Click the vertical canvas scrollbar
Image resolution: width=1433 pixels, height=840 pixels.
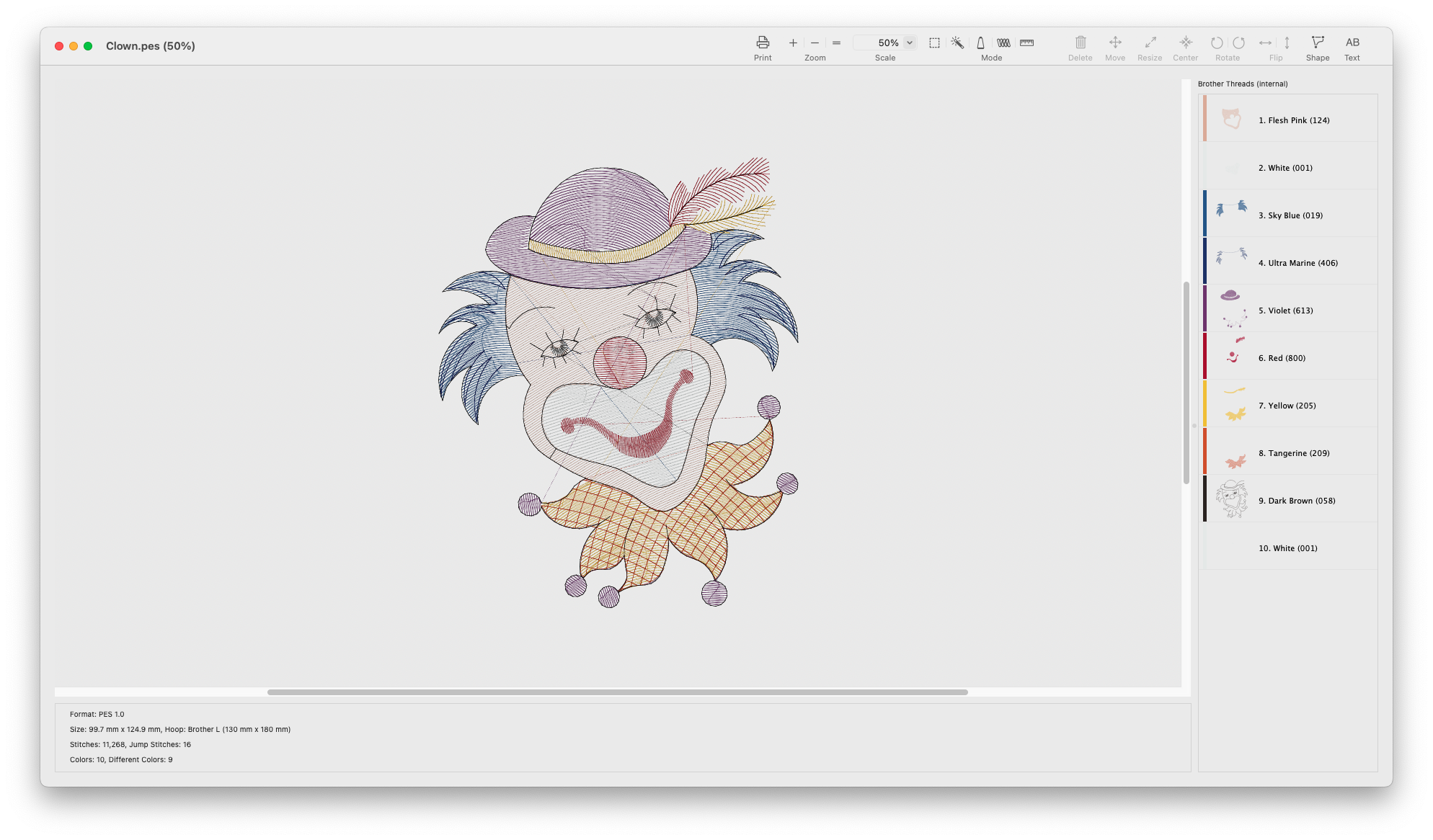(x=1186, y=382)
